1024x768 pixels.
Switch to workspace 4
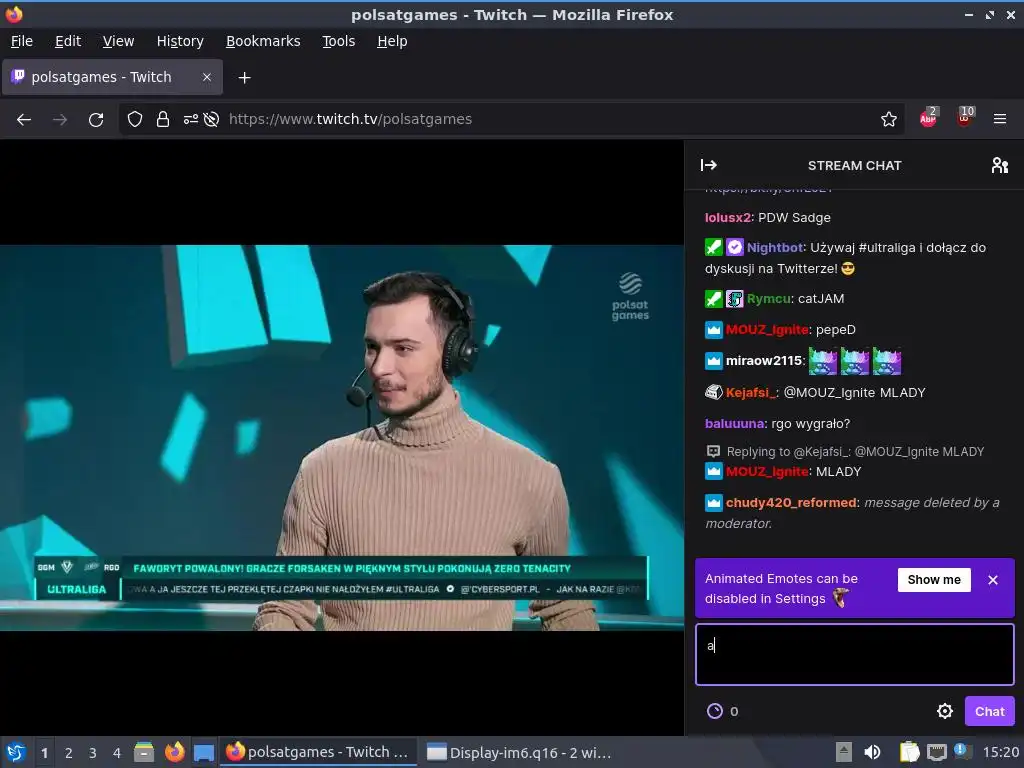tap(117, 753)
